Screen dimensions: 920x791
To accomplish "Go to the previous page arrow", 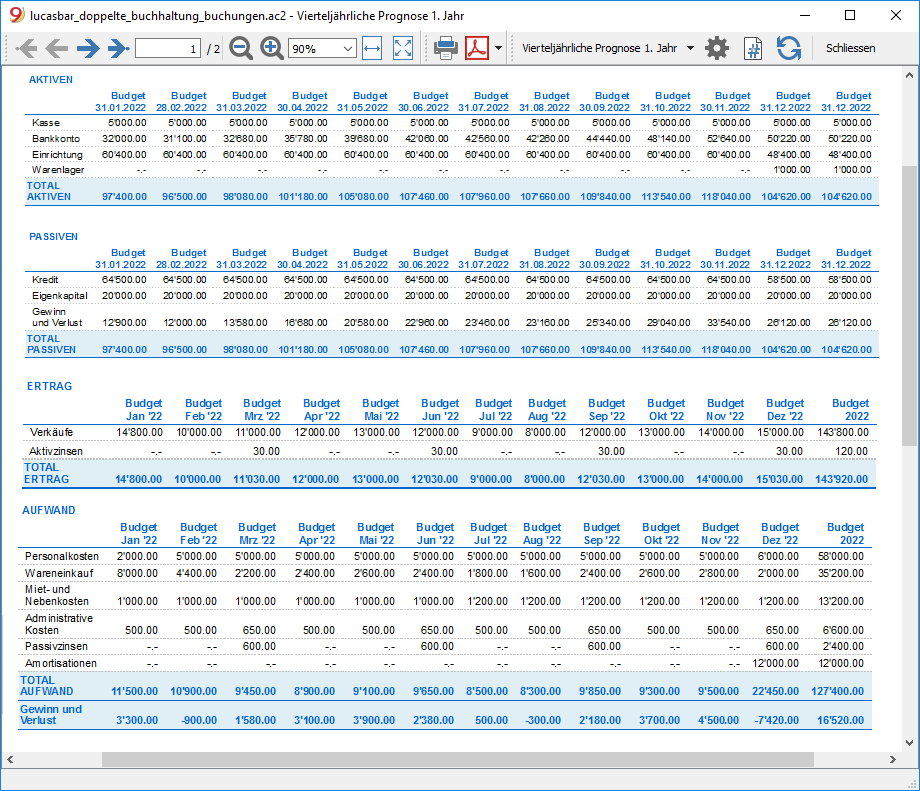I will pos(56,48).
